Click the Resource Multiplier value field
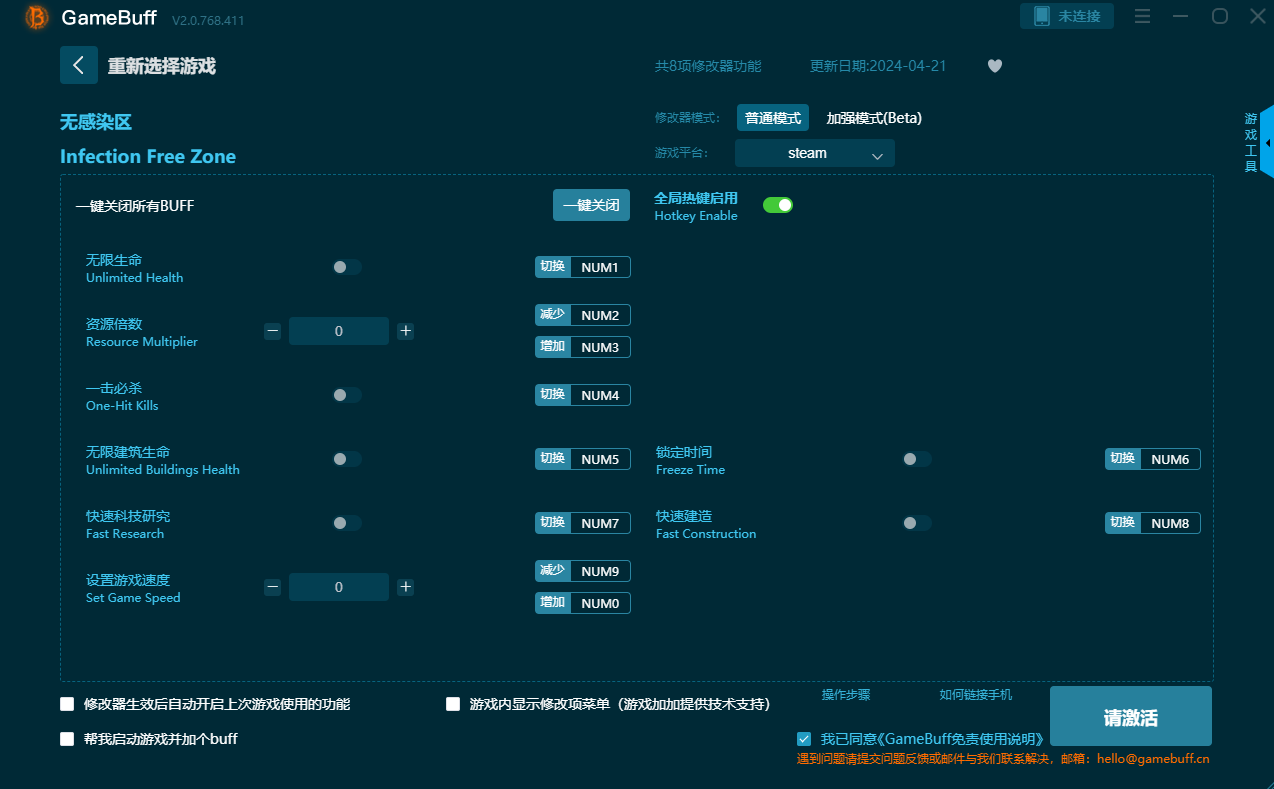The height and width of the screenshot is (789, 1274). click(339, 331)
